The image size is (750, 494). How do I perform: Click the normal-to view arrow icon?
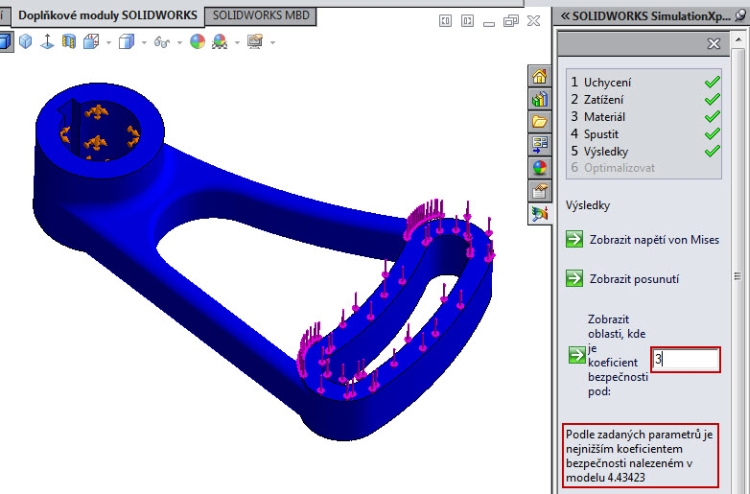pos(47,42)
